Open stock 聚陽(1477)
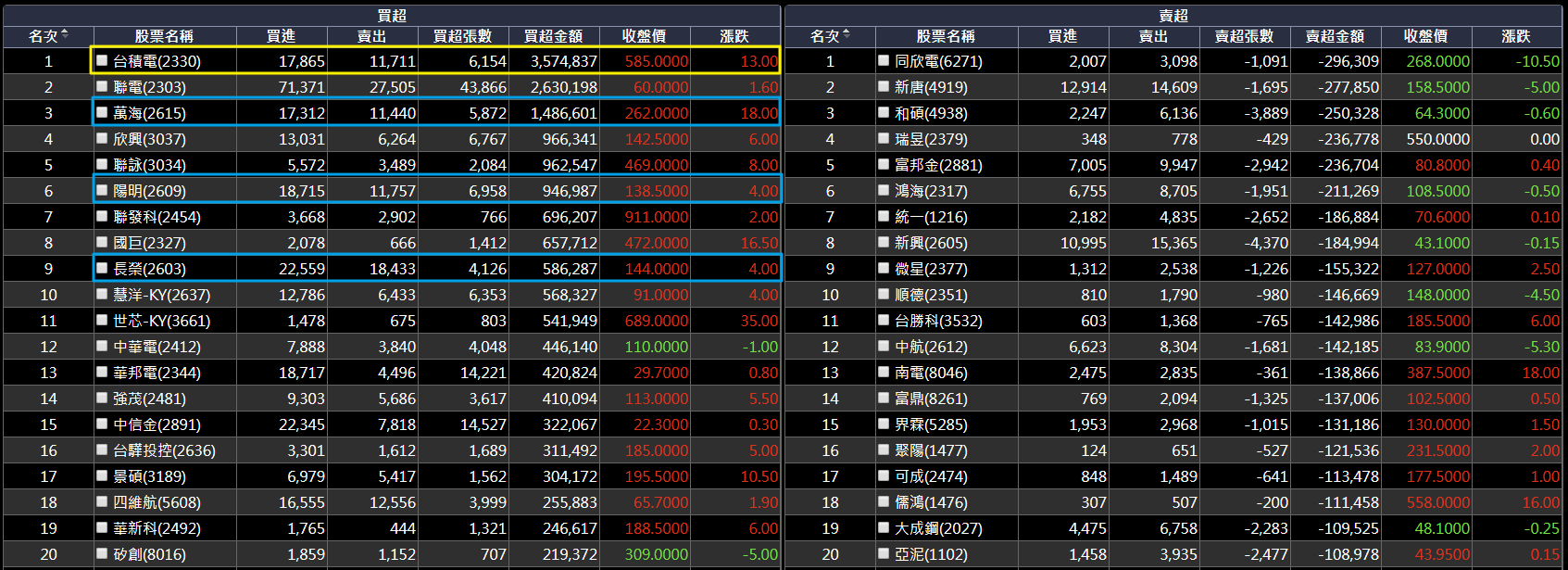This screenshot has width=1568, height=570. click(x=931, y=450)
